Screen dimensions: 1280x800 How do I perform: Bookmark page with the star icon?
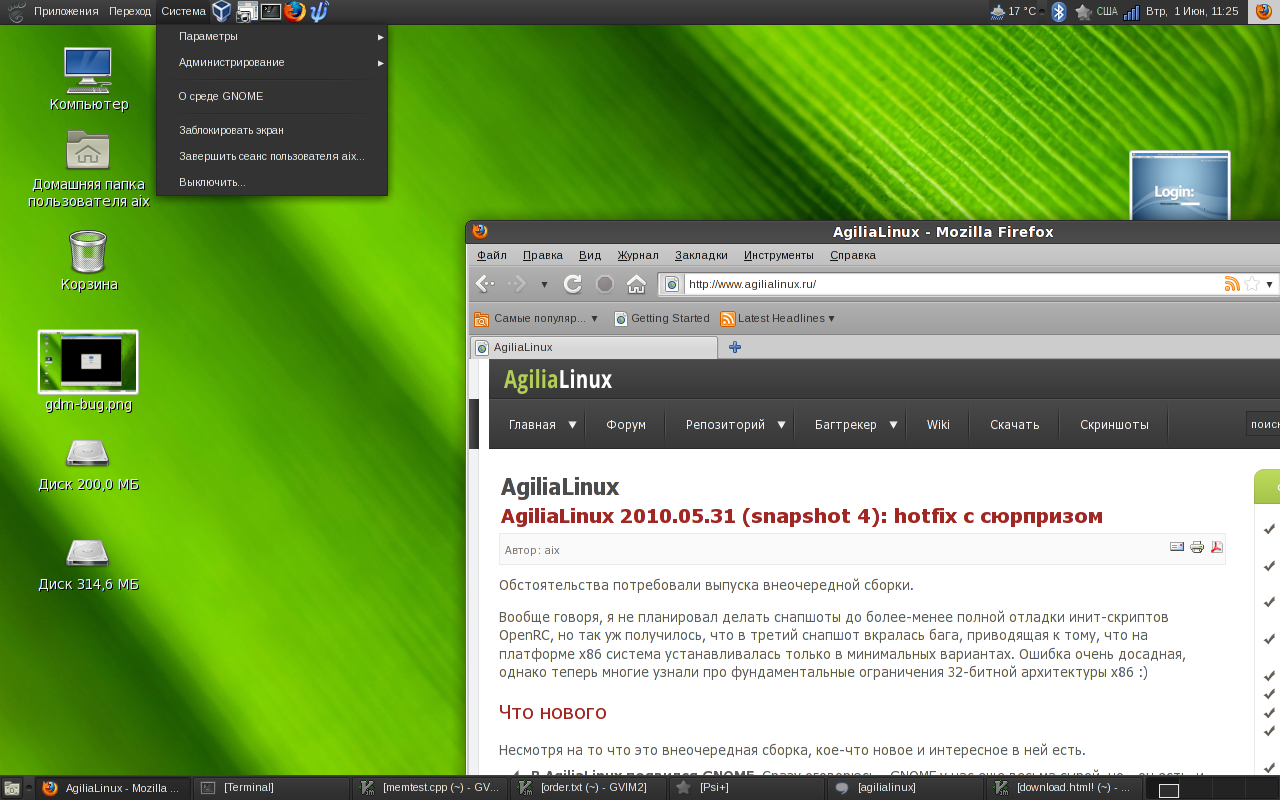point(1252,284)
